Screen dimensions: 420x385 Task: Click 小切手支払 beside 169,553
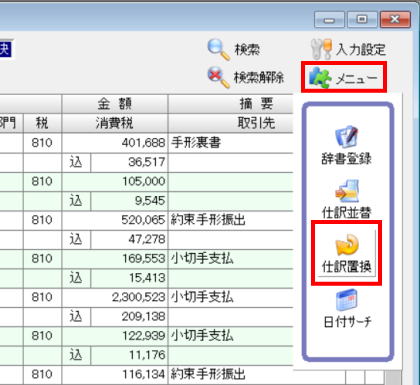[231, 259]
